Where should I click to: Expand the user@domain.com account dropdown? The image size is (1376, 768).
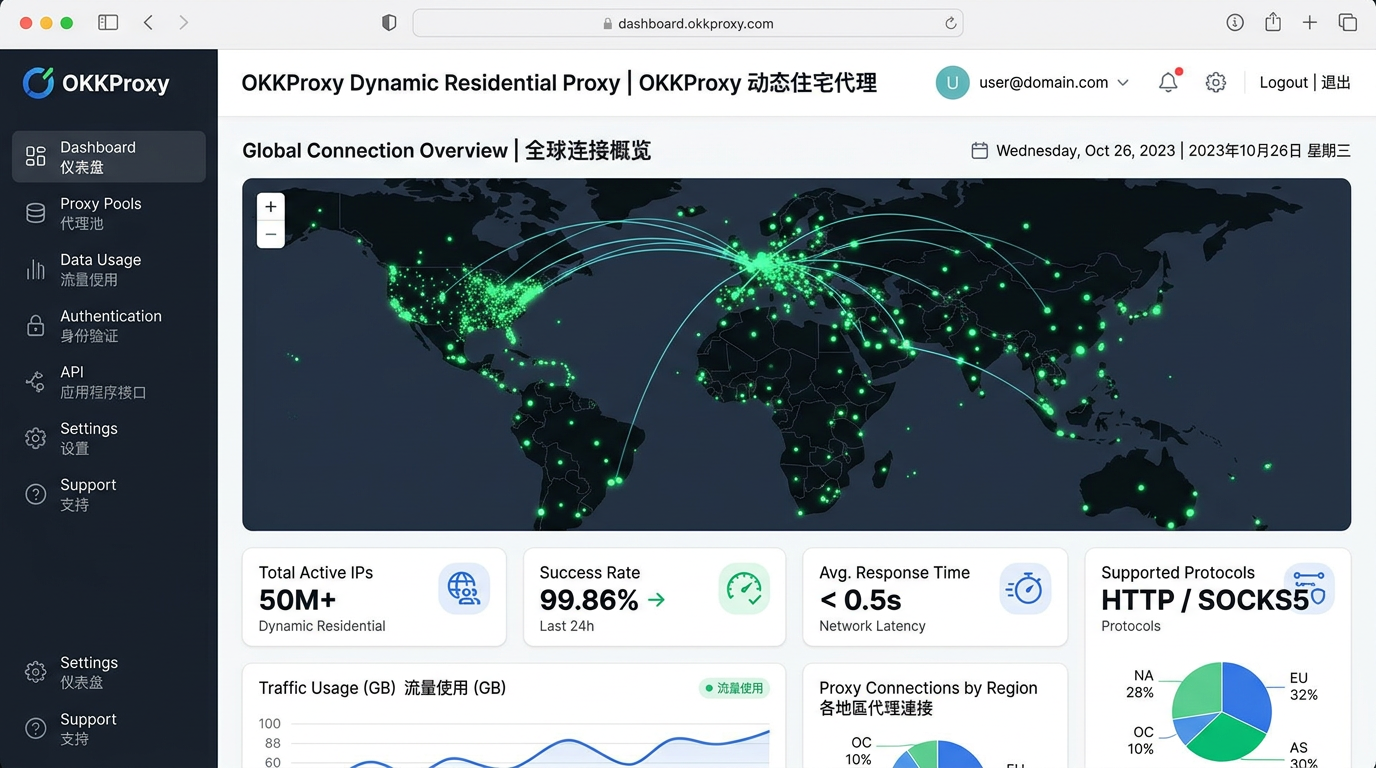pyautogui.click(x=1043, y=82)
